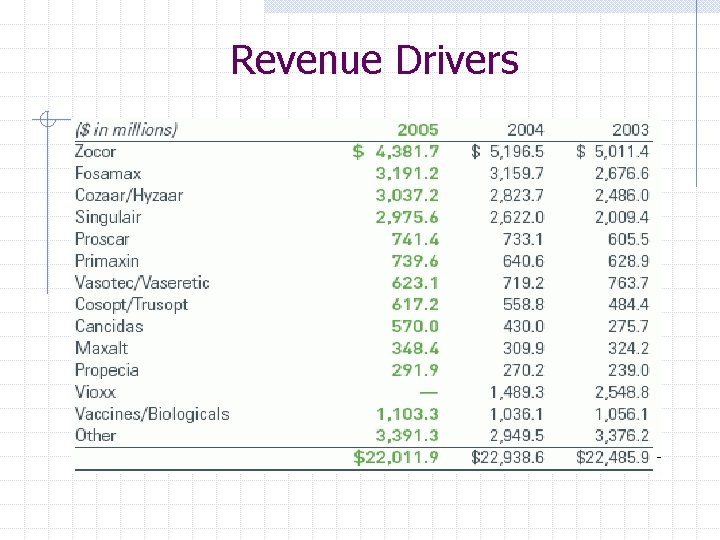The image size is (720, 540).
Task: Select the Cozaar/Hyzaar row label
Action: (129, 196)
